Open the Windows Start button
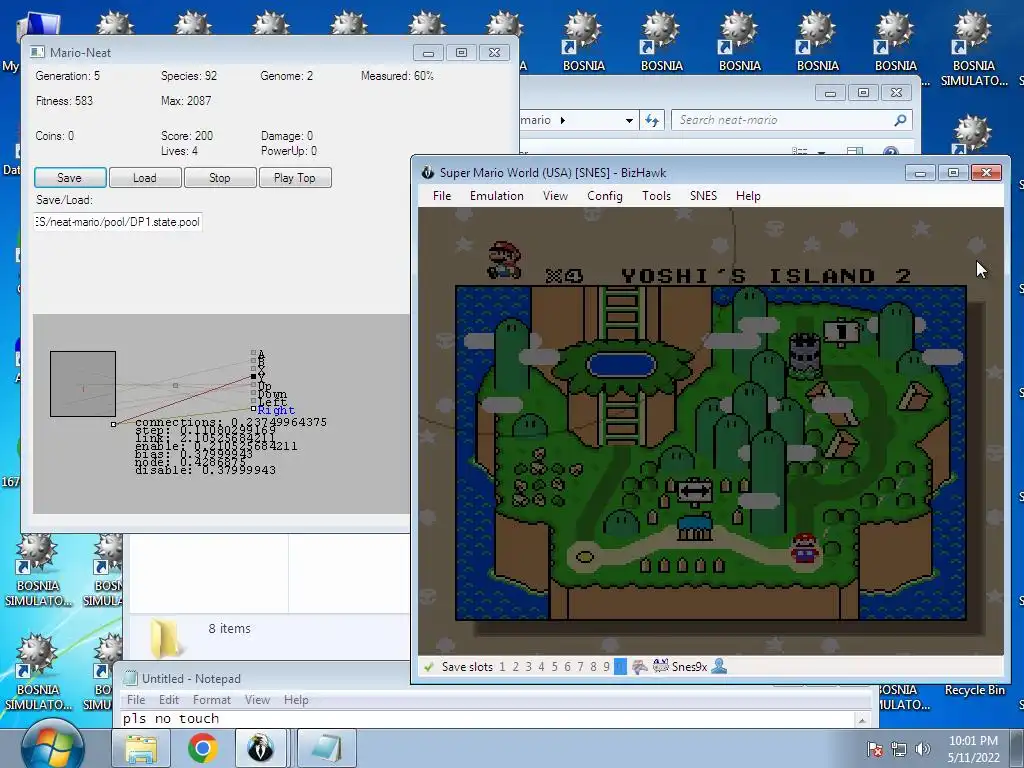The width and height of the screenshot is (1024, 768). coord(52,746)
